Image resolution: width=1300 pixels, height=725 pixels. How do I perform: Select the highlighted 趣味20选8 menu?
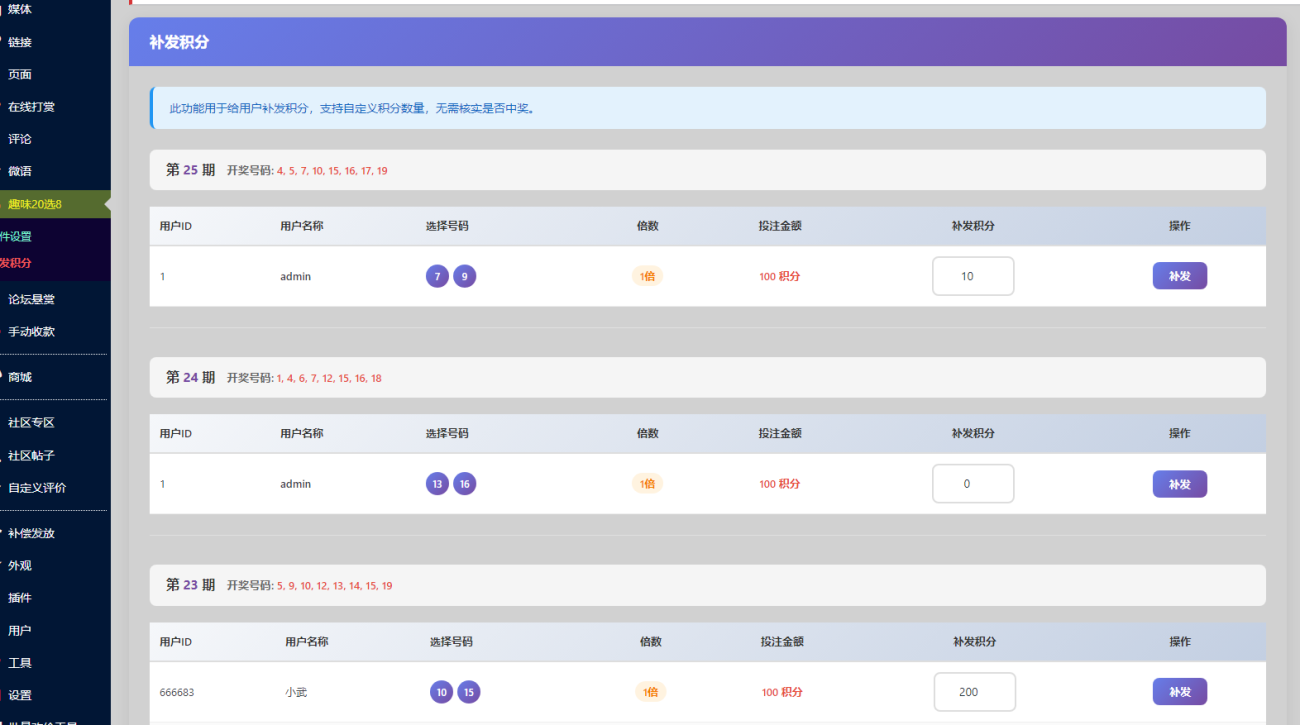[35, 204]
